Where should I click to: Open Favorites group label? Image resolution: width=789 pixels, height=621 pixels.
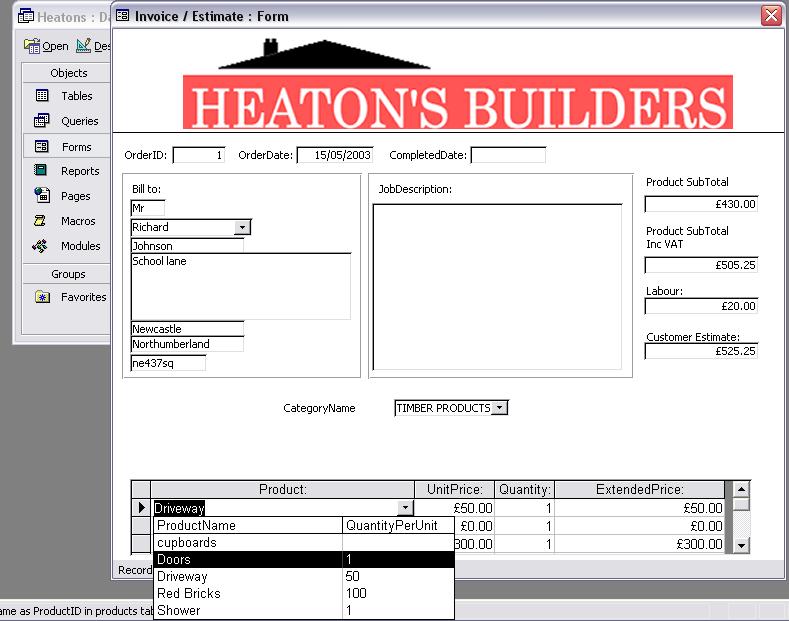click(x=84, y=297)
